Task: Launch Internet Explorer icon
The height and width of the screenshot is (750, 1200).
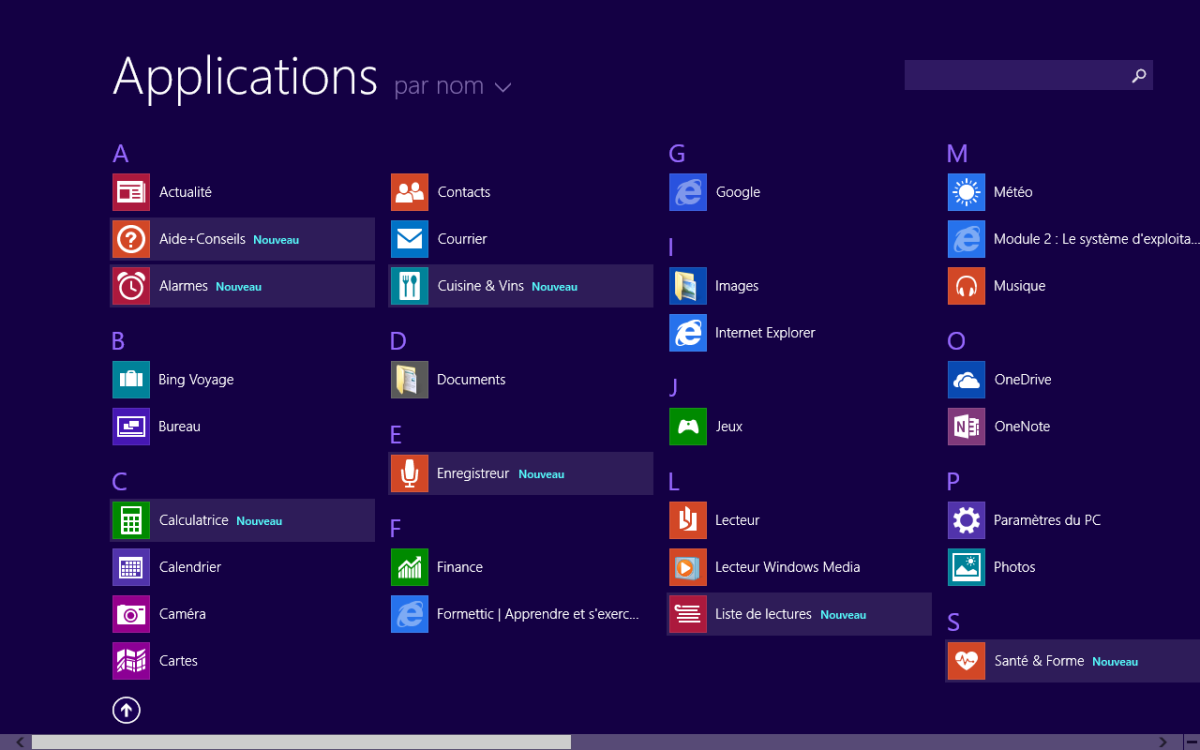Action: [x=688, y=333]
